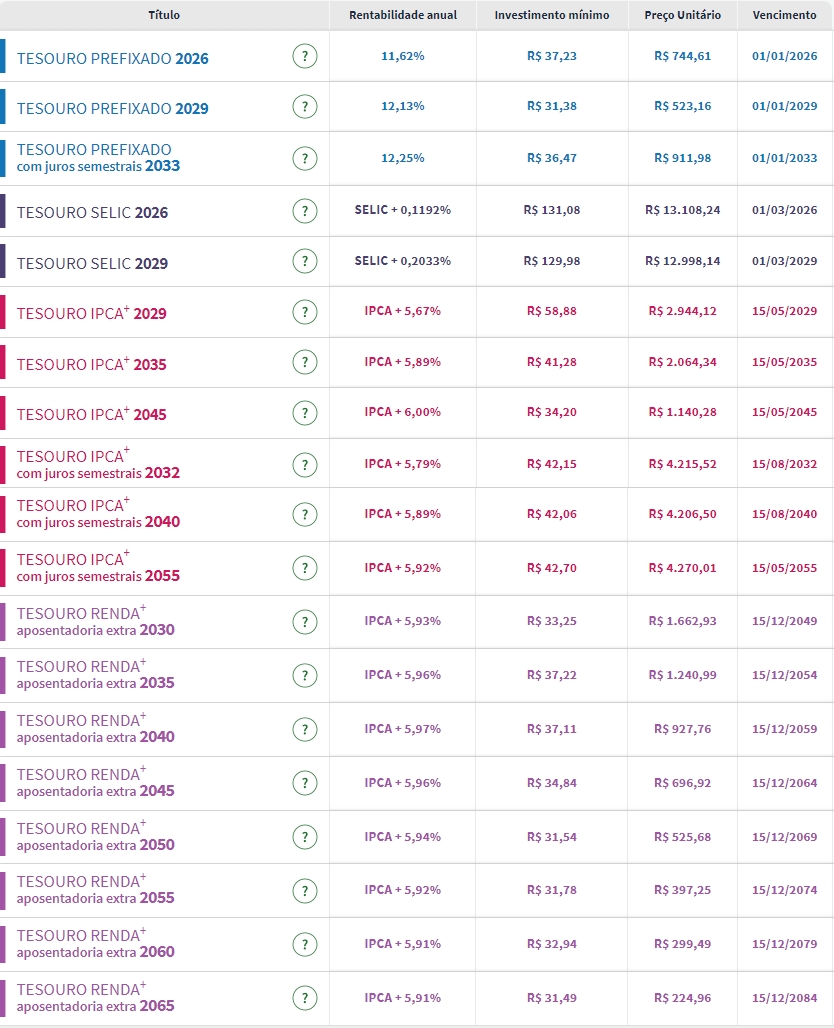Click Tesouro IPCA+ com juros semestrais 2040
Viewport: 834px width, 1028px height.
99,514
